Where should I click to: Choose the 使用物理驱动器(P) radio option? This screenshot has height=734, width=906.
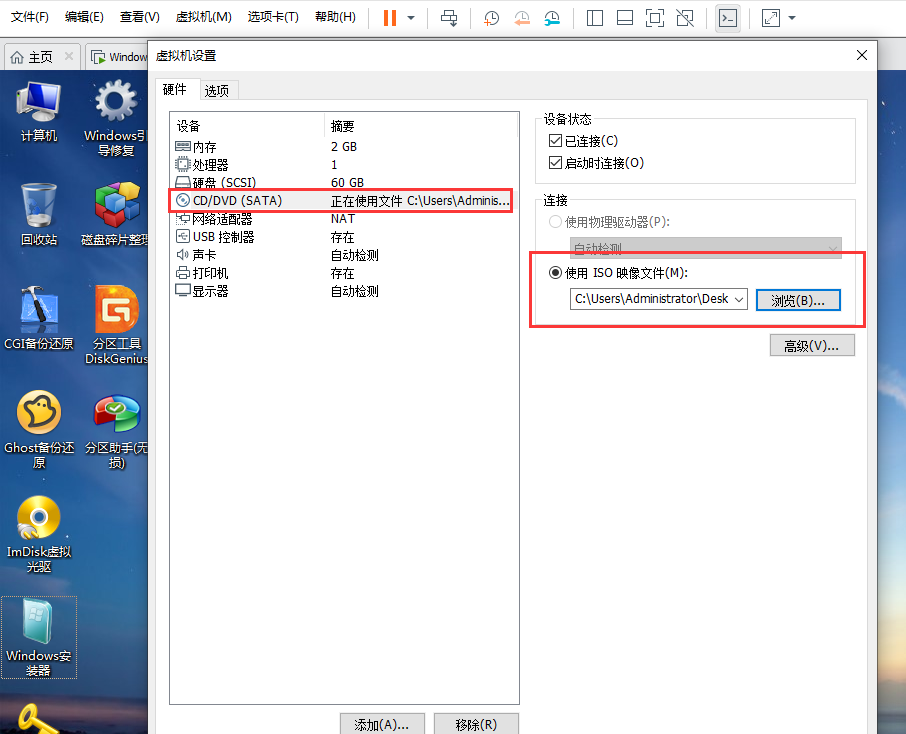[555, 222]
